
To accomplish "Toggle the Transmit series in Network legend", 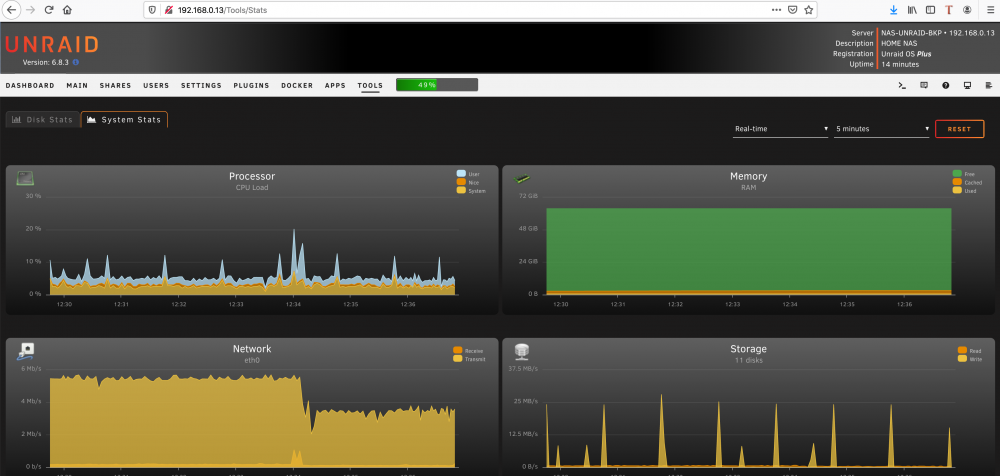I will [x=469, y=359].
